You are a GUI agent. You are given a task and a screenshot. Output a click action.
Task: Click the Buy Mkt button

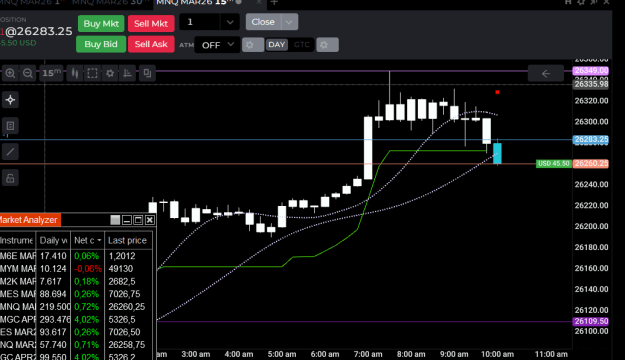pos(101,24)
